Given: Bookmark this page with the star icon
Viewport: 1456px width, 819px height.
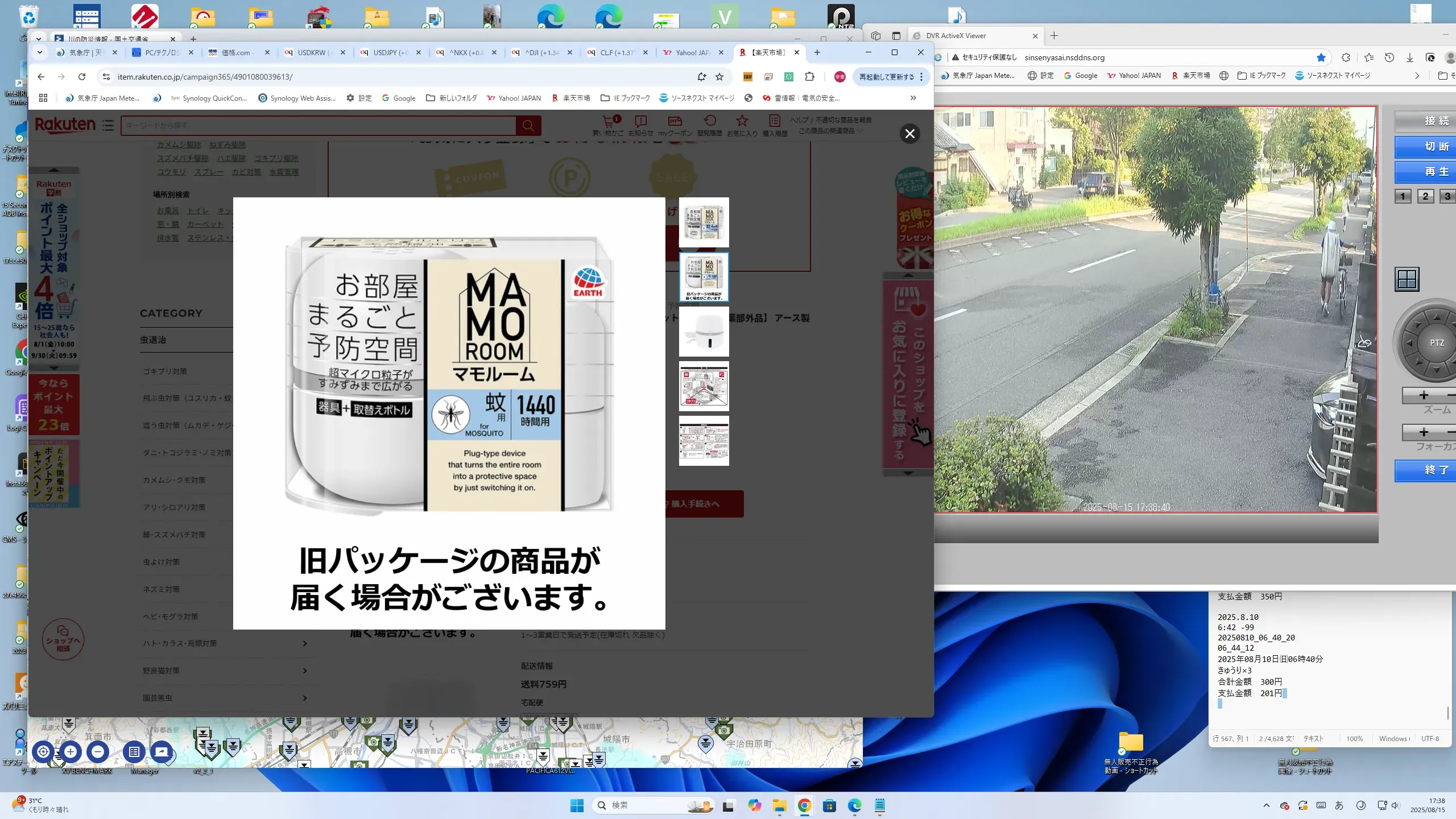Looking at the screenshot, I should pos(719,77).
